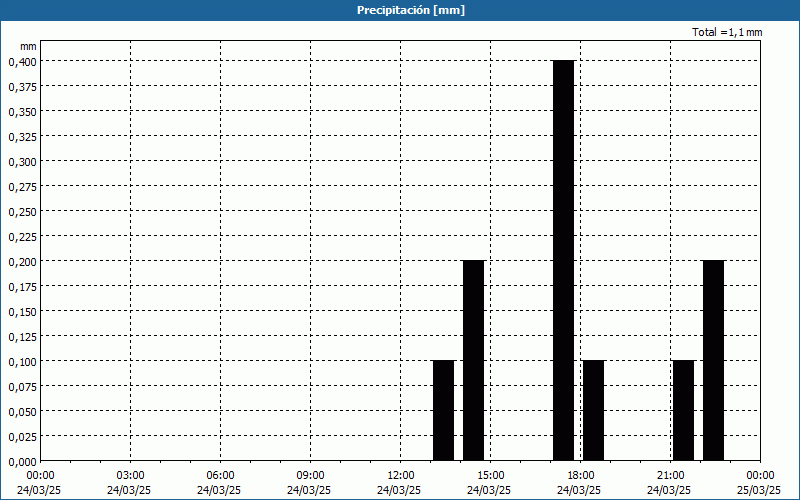Click the '0,400' y-axis label

point(22,61)
